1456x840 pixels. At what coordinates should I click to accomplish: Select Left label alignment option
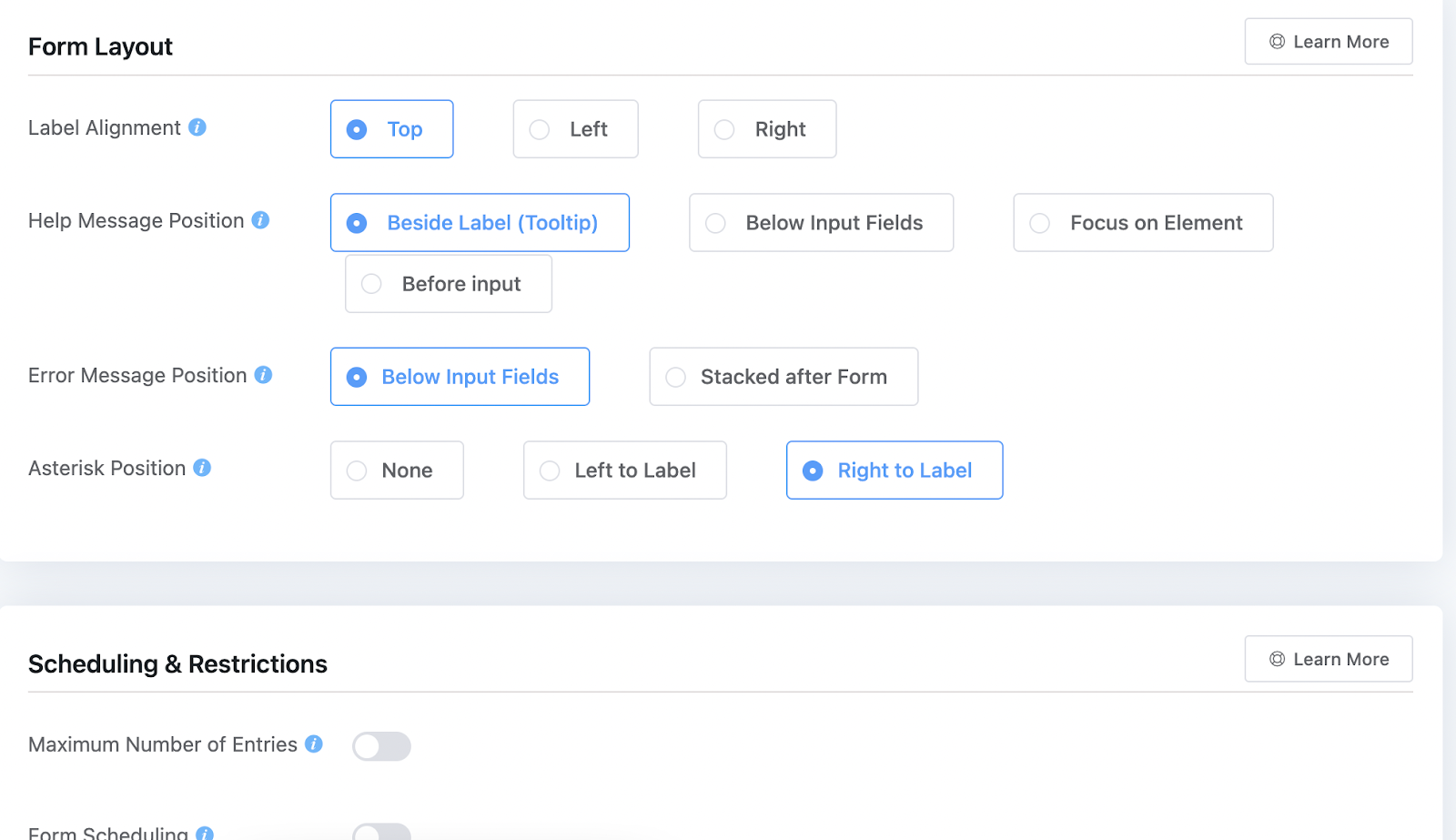coord(575,129)
